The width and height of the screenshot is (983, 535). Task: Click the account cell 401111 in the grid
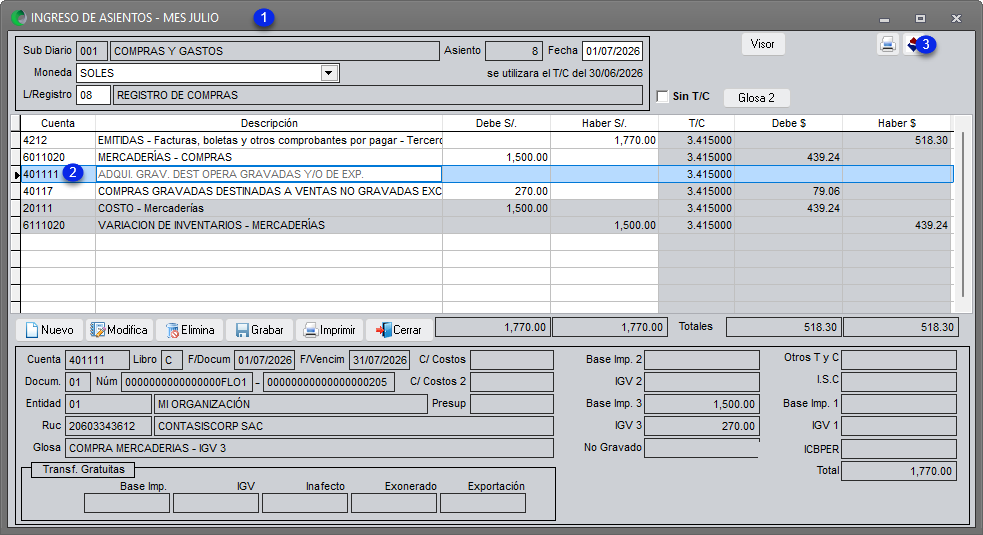point(58,174)
